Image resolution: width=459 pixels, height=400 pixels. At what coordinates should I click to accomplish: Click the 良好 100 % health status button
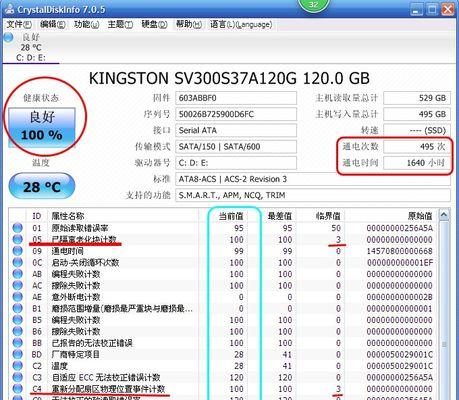coord(42,127)
